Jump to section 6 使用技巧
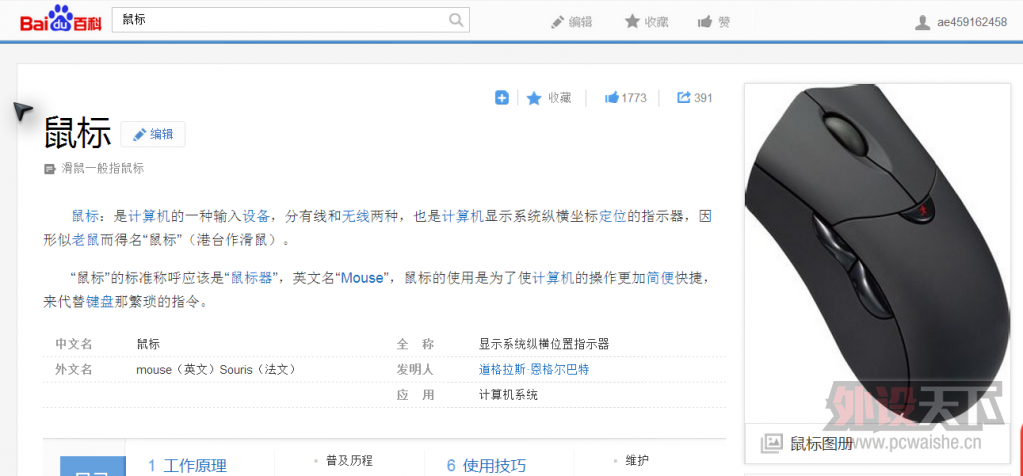The width and height of the screenshot is (1023, 476). pos(486,466)
